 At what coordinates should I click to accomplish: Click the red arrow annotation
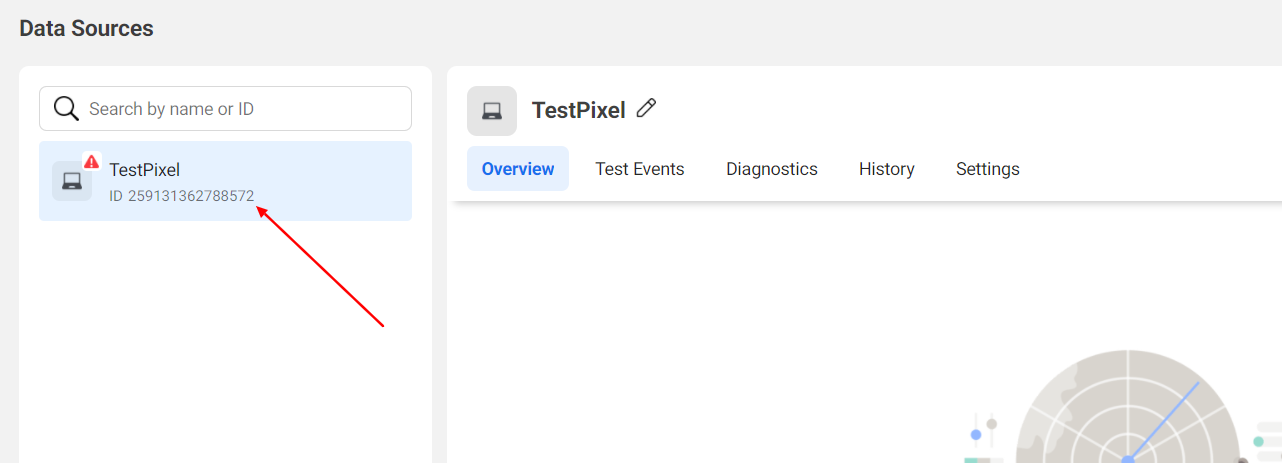321,266
